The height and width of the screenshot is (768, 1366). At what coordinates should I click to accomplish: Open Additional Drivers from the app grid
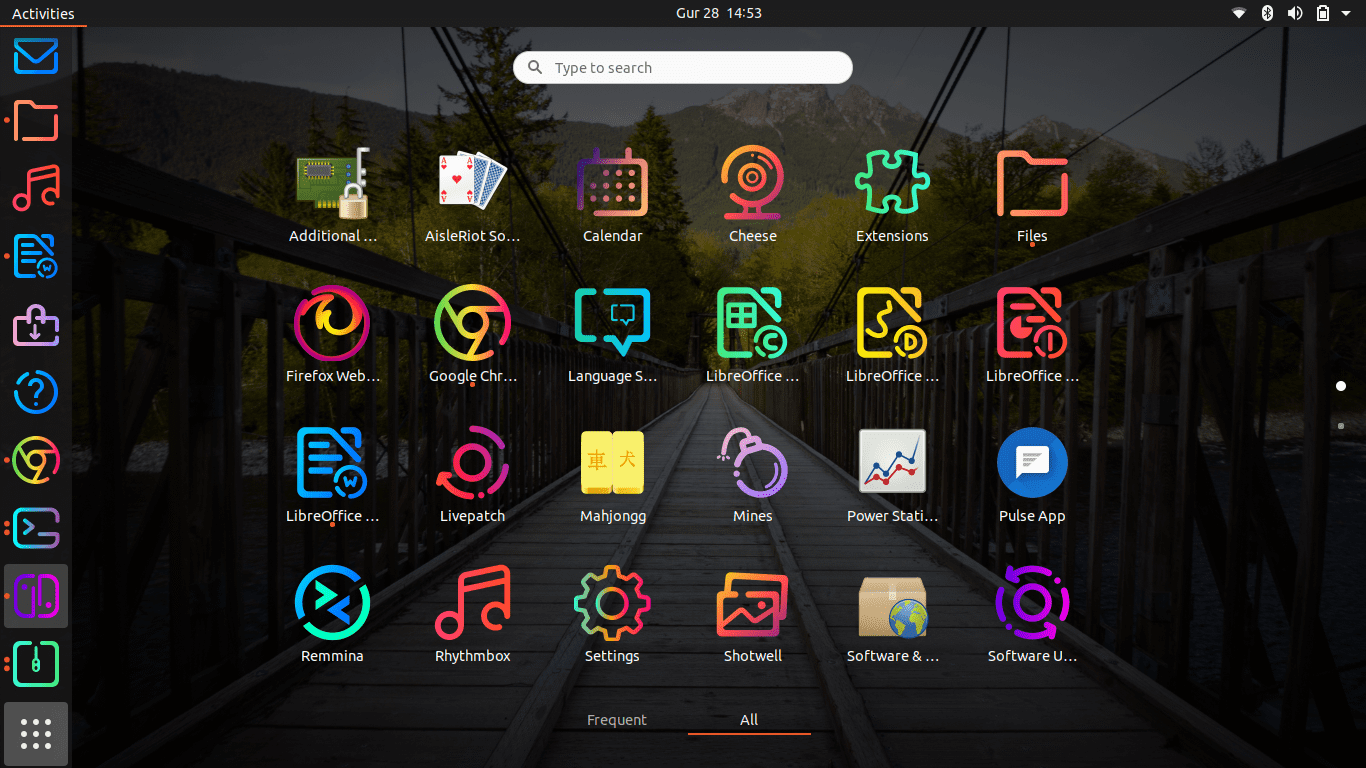332,196
